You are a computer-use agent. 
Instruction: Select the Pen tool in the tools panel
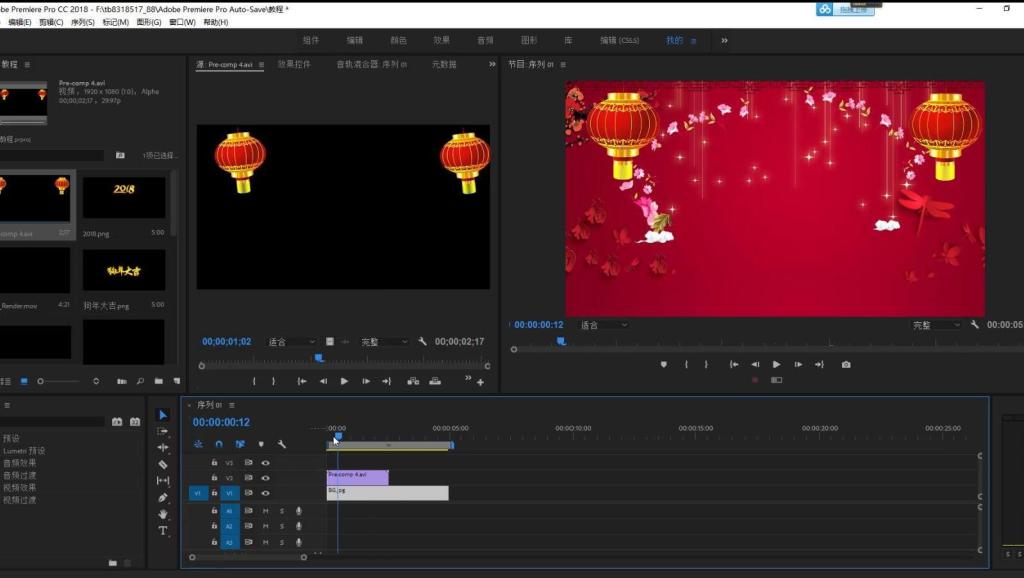(163, 498)
